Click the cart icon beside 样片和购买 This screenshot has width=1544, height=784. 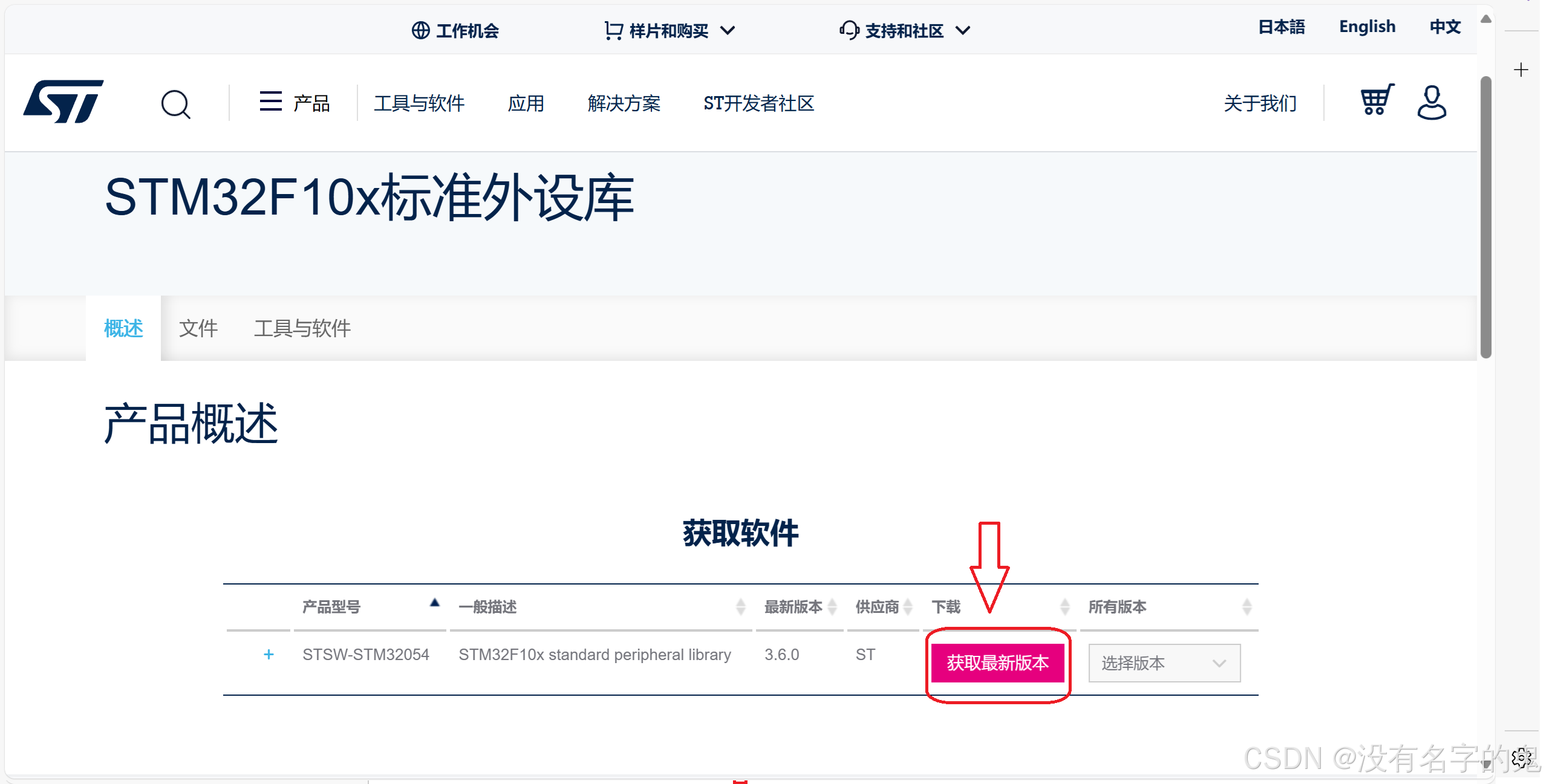[613, 30]
